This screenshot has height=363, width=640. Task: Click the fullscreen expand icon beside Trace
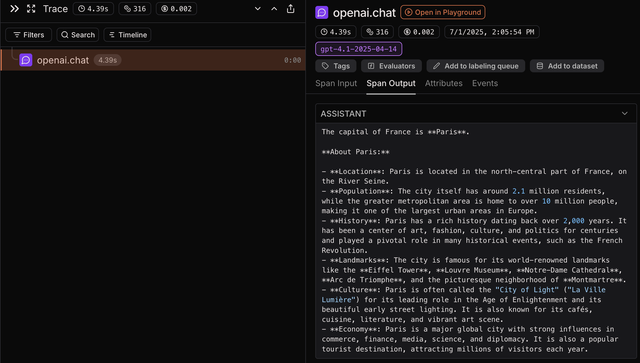tap(31, 9)
